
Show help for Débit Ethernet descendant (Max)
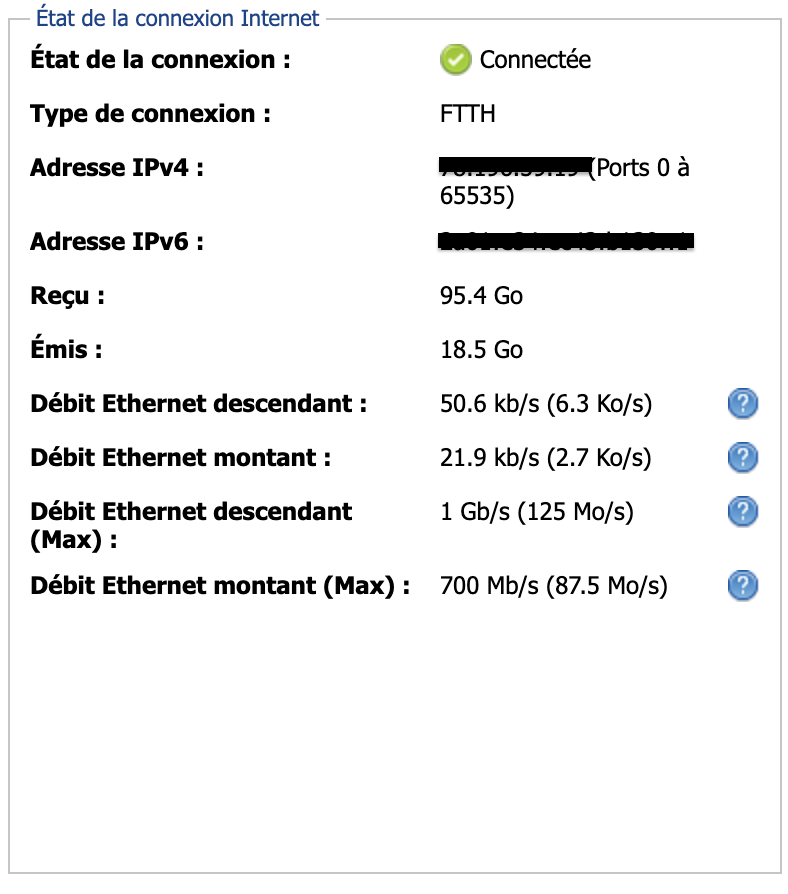[x=742, y=512]
